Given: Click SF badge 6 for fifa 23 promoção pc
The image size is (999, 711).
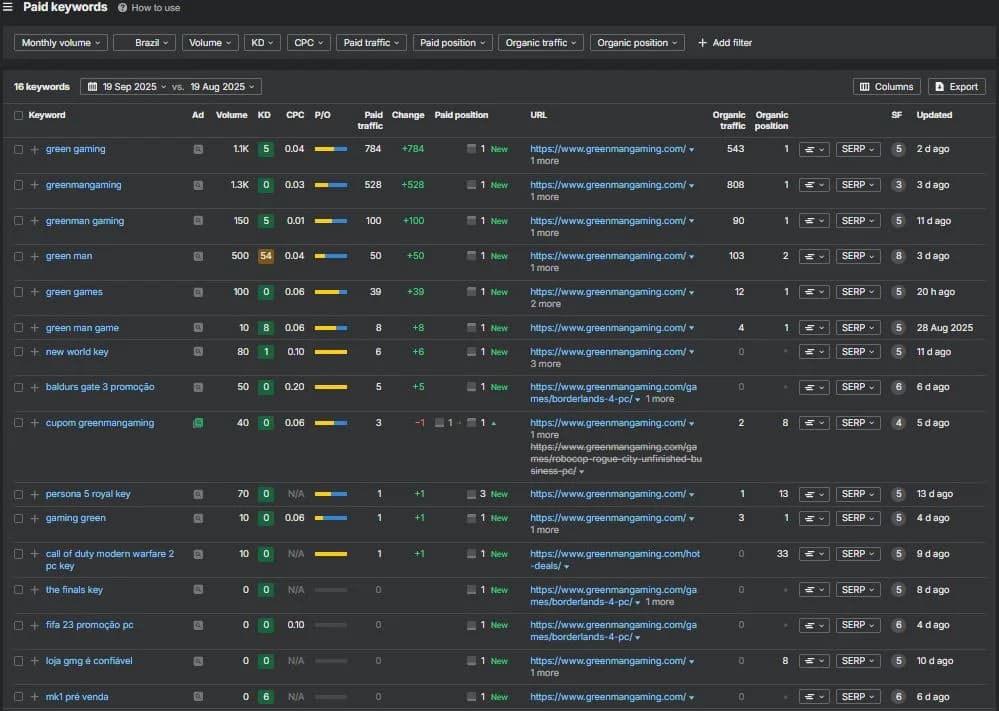Looking at the screenshot, I should [898, 625].
